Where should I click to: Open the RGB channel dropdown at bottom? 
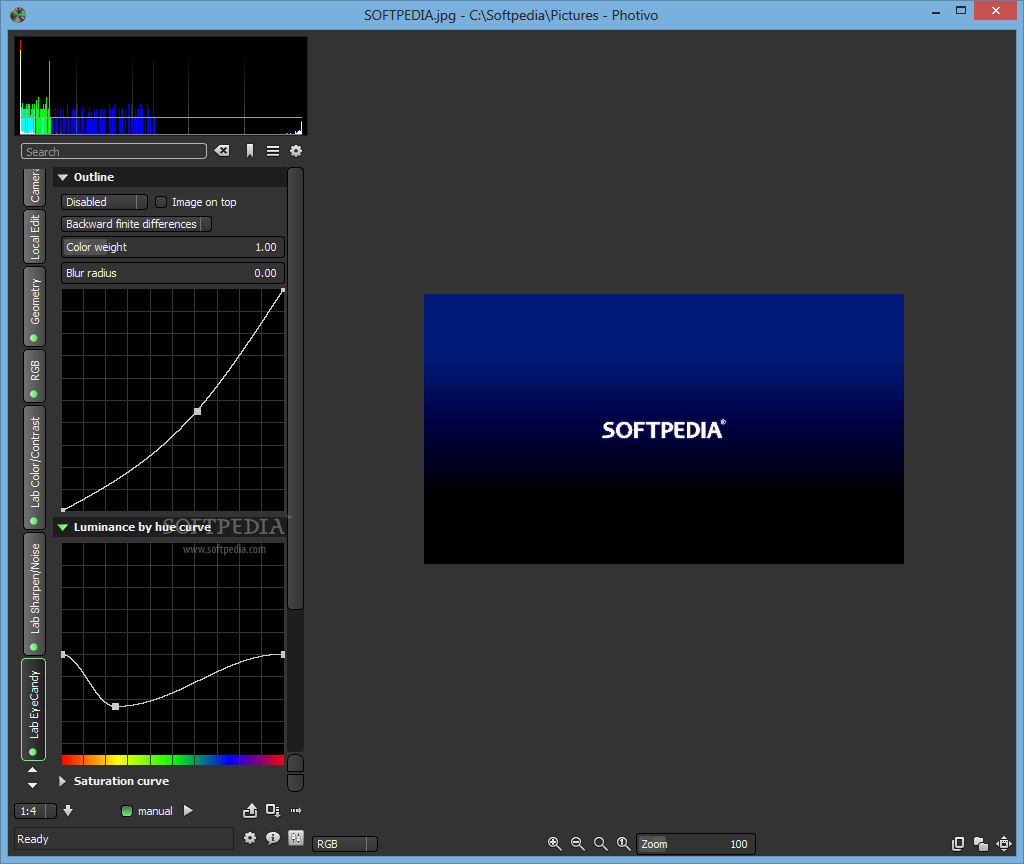(345, 844)
